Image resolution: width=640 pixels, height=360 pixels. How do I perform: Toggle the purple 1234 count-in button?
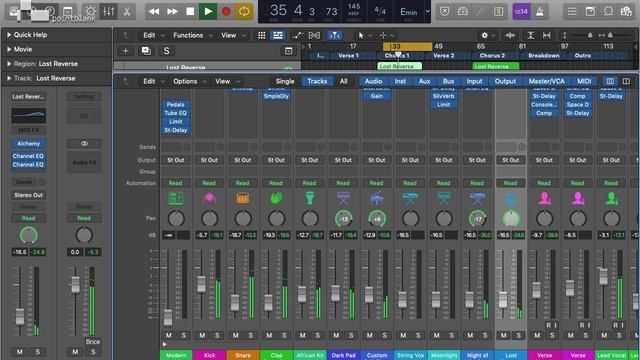pos(521,11)
